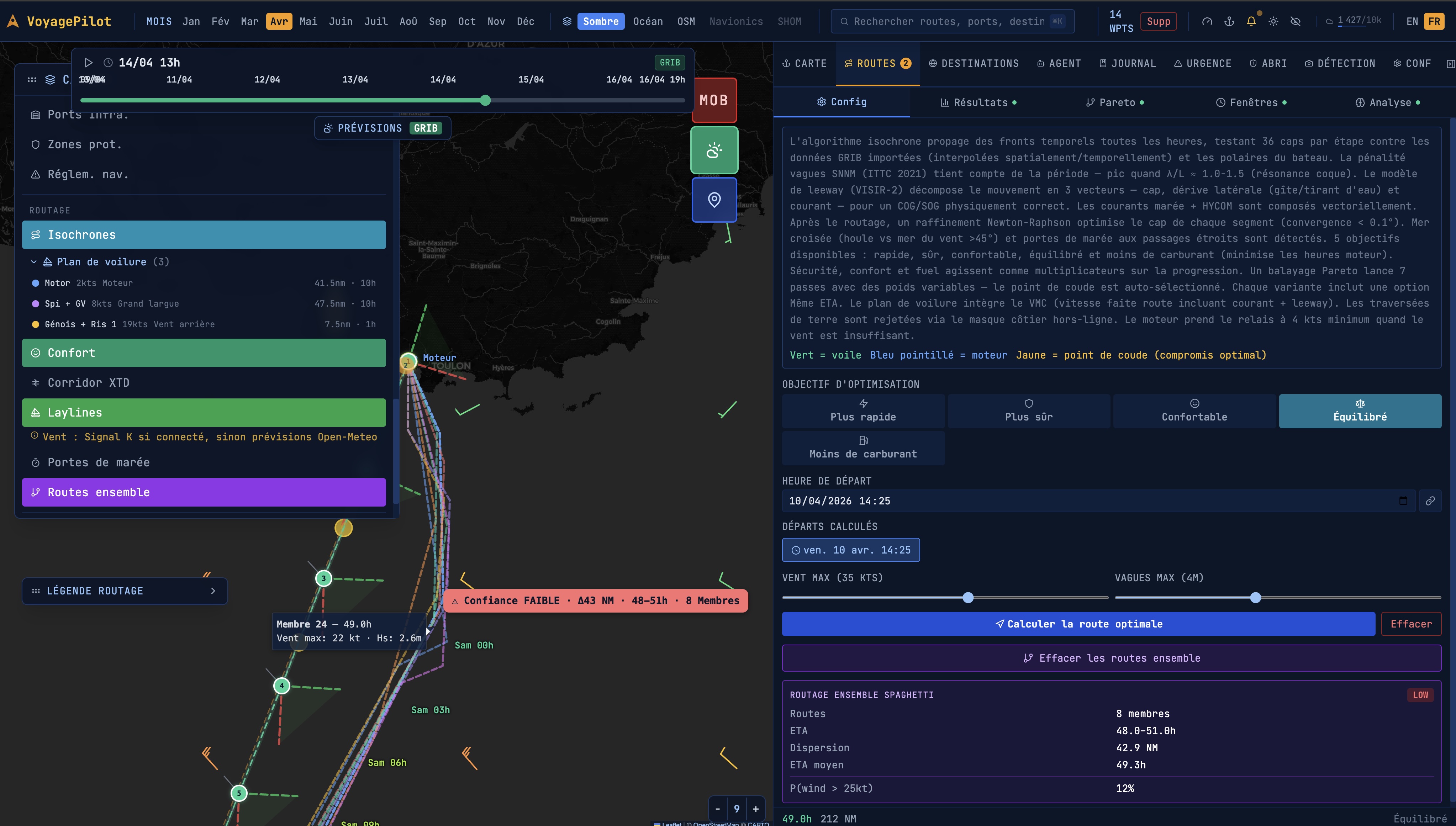Click the VoyagePilot logo icon

click(x=12, y=22)
